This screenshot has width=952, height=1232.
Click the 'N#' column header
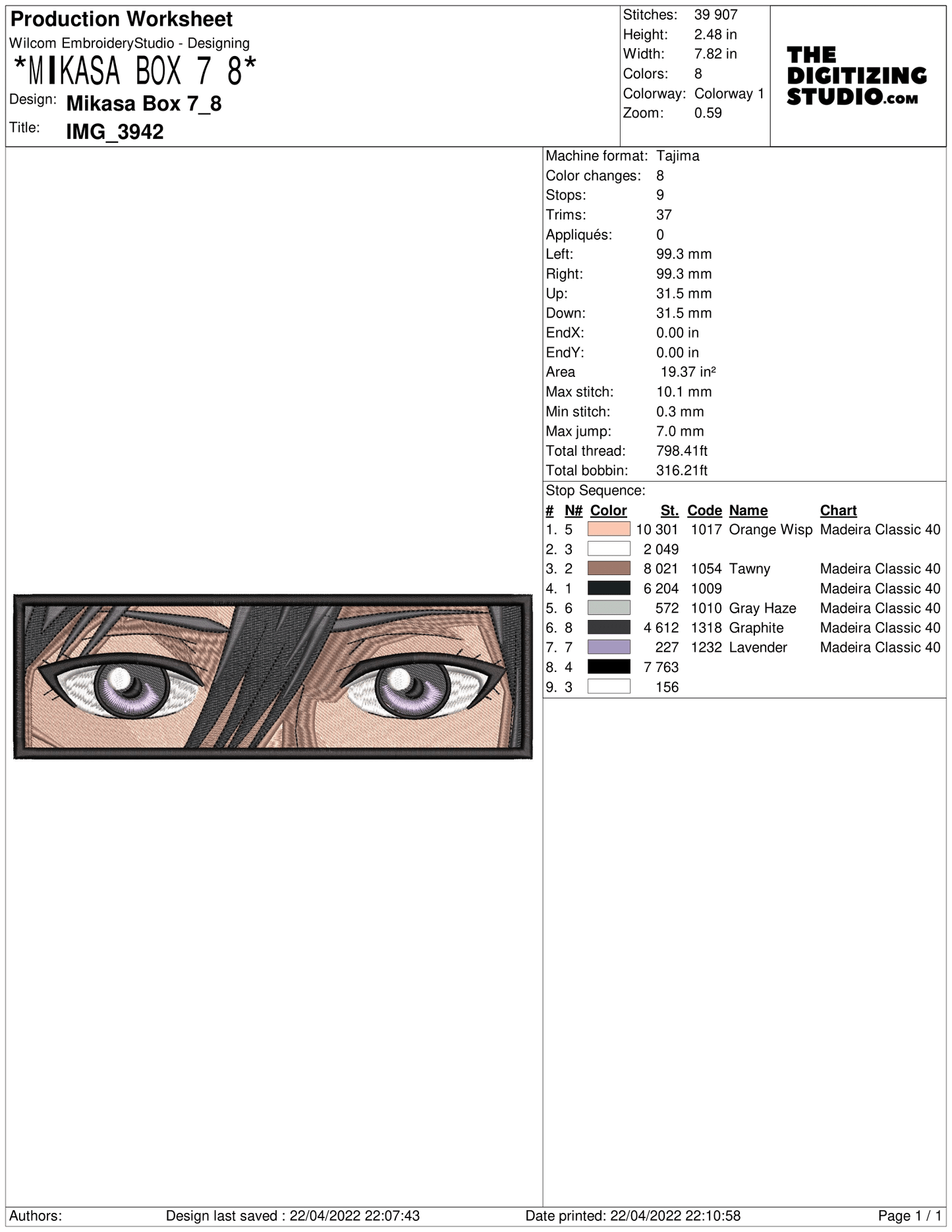click(573, 511)
